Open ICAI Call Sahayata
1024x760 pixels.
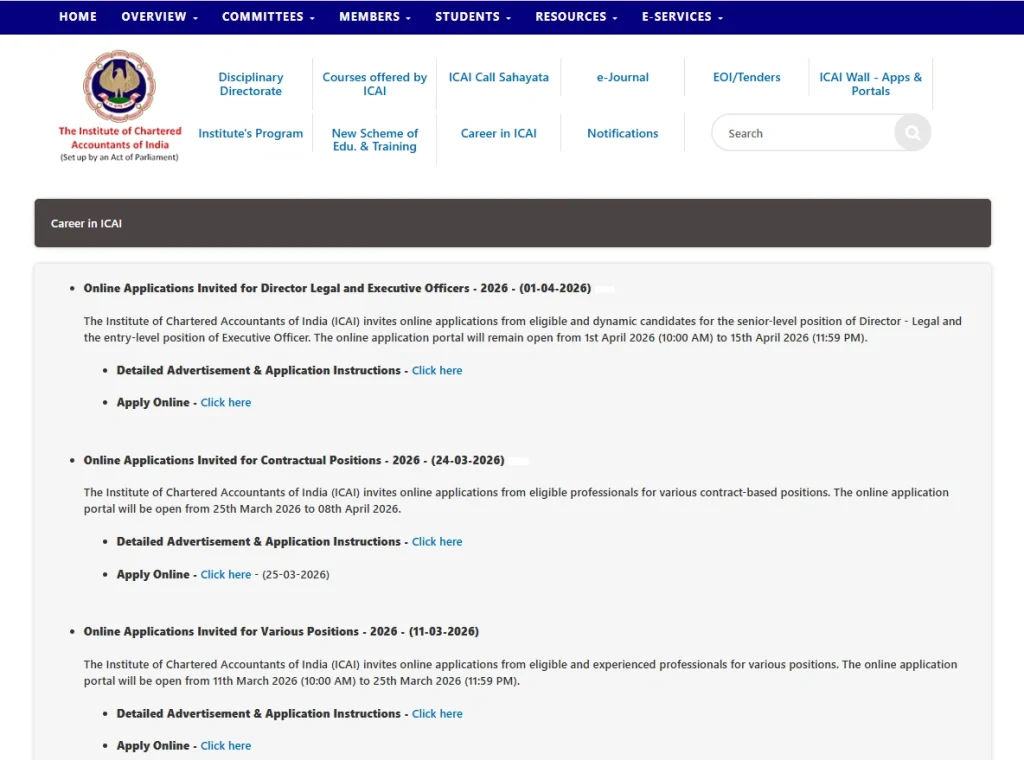click(498, 77)
